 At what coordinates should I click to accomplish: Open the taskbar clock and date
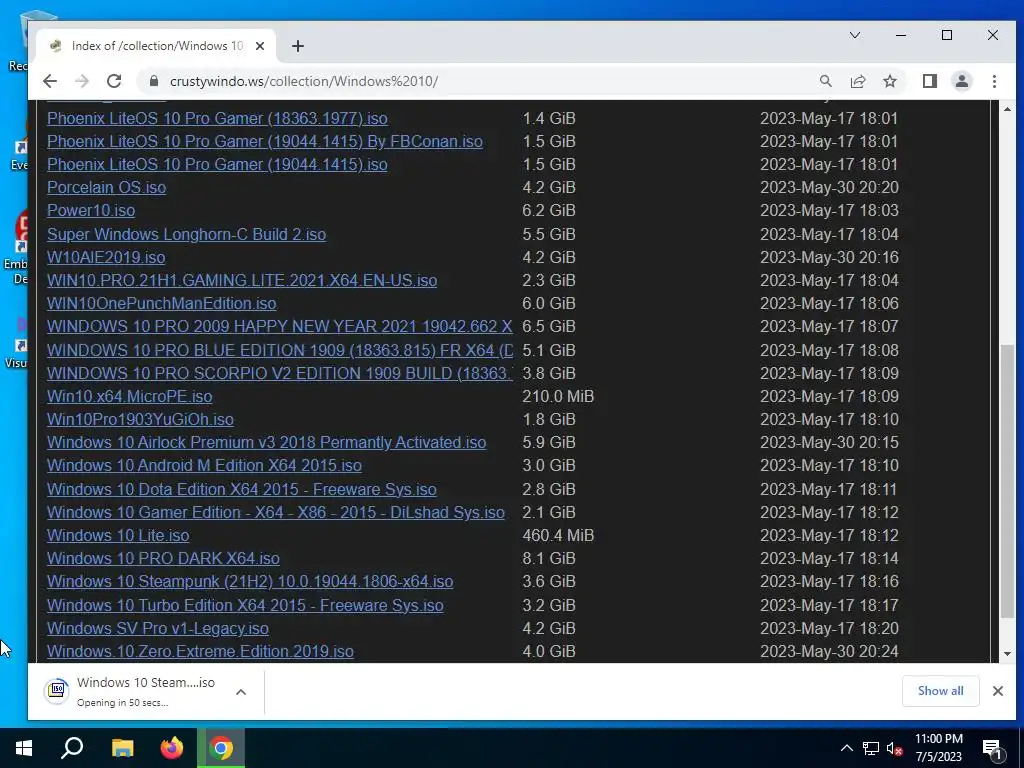(x=938, y=748)
